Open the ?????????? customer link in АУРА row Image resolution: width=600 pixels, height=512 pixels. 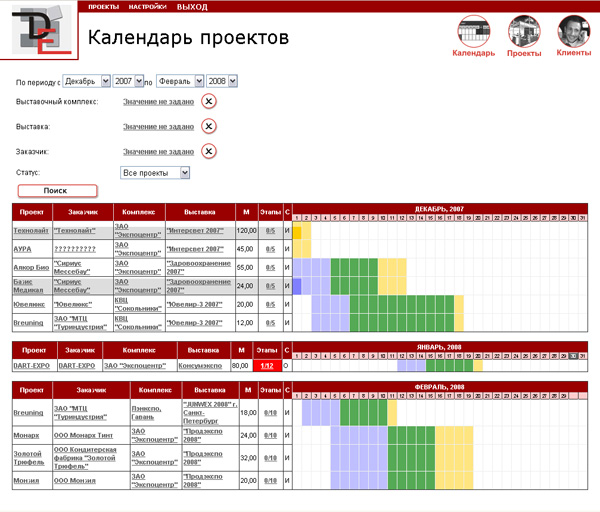75,249
